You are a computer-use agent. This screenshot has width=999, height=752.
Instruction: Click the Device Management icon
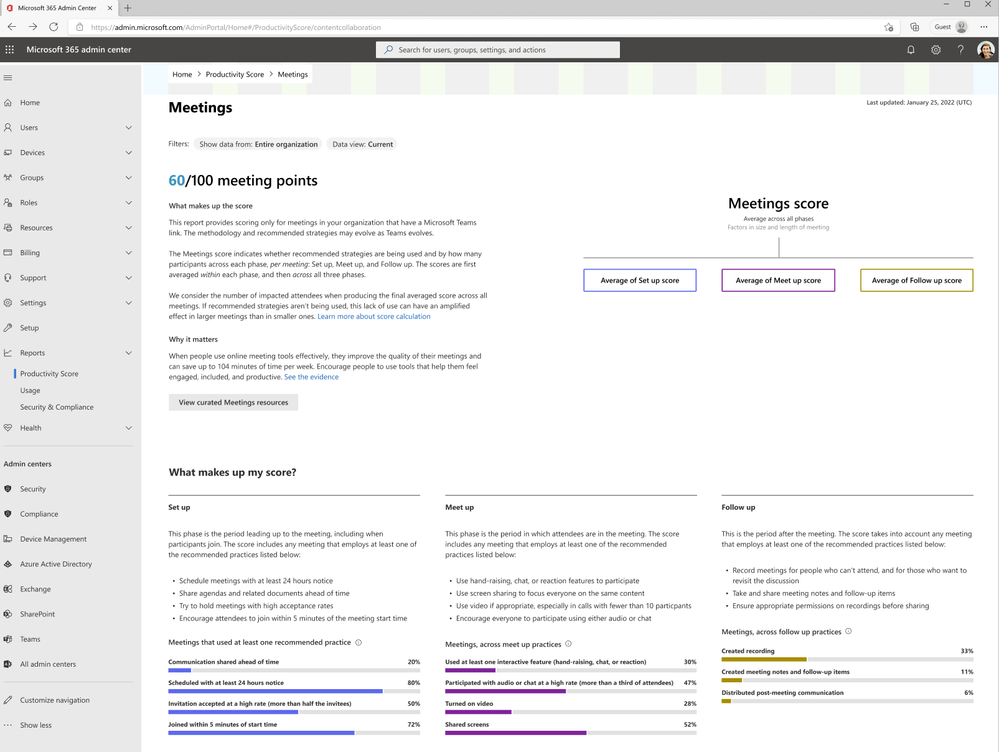tap(8, 539)
